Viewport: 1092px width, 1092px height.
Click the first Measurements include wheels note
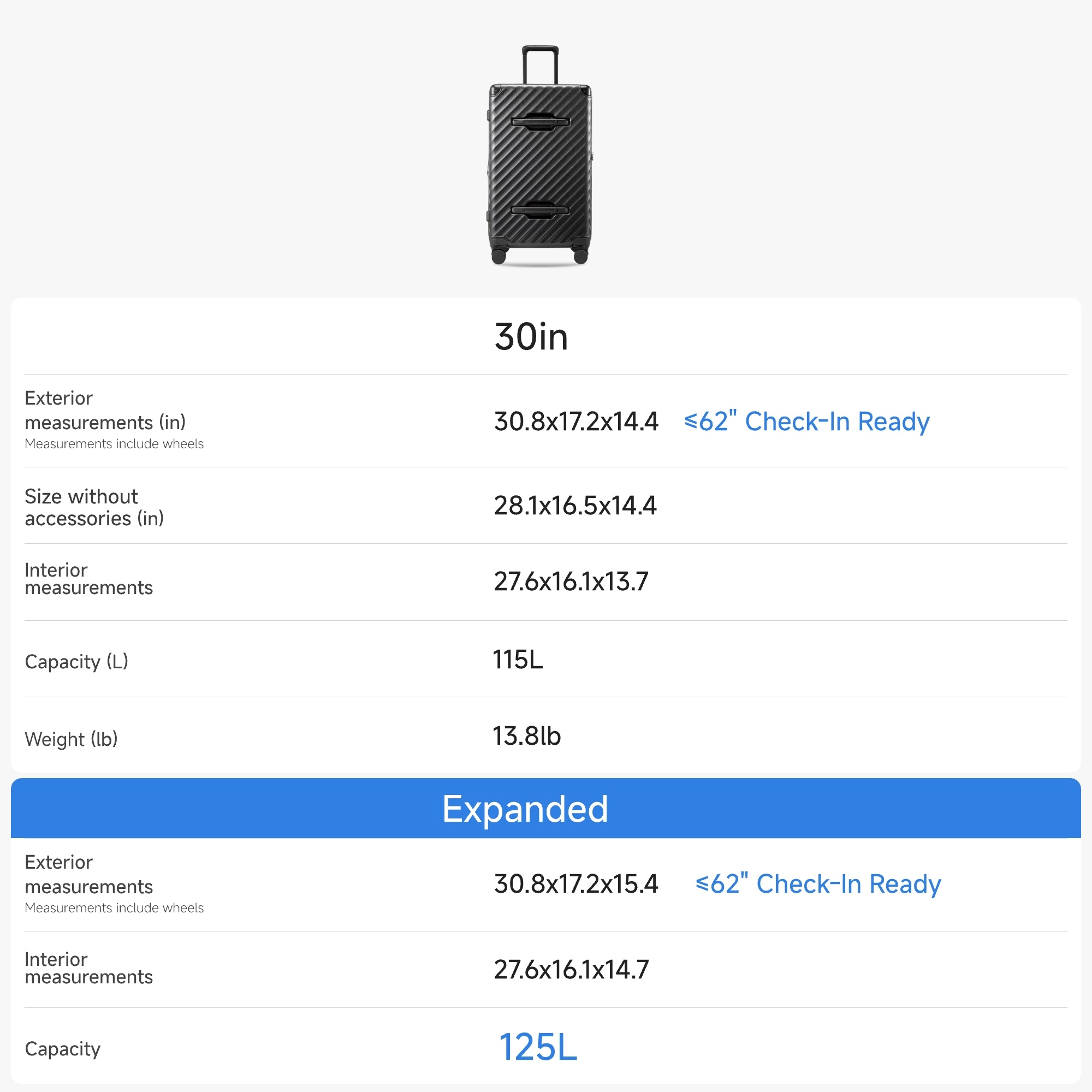[114, 444]
